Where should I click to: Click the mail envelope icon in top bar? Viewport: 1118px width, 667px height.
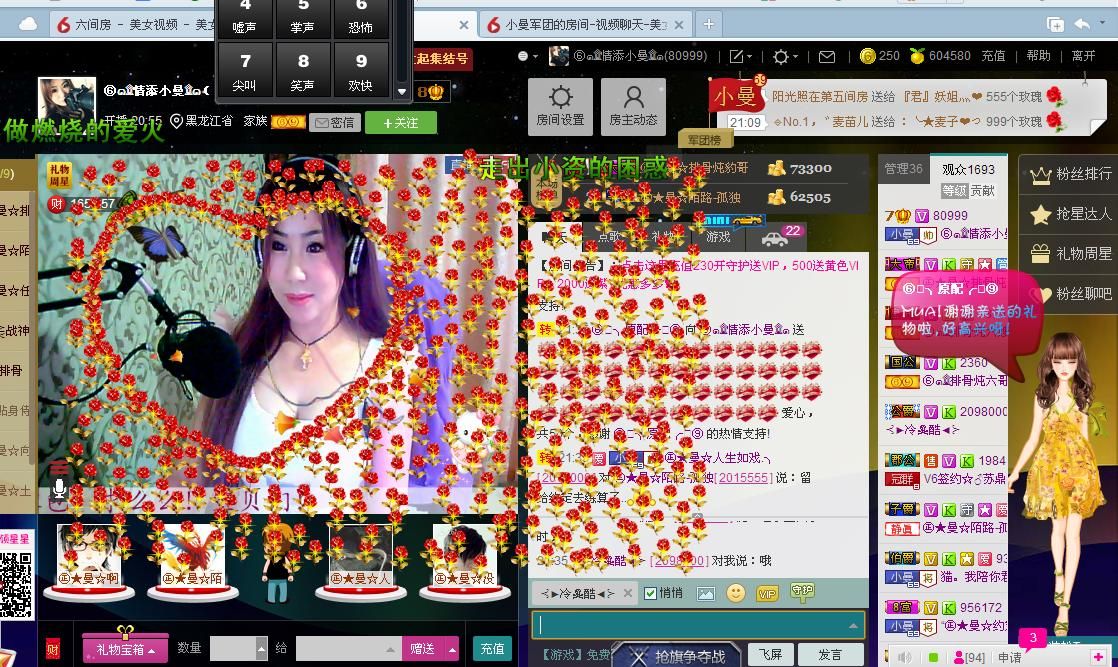(x=827, y=57)
